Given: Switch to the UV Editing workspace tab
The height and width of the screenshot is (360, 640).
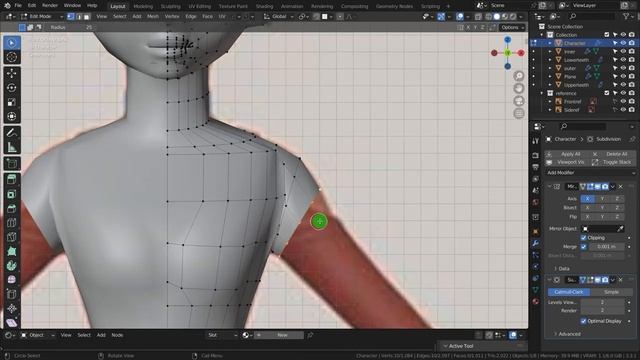Looking at the screenshot, I should pos(199,6).
